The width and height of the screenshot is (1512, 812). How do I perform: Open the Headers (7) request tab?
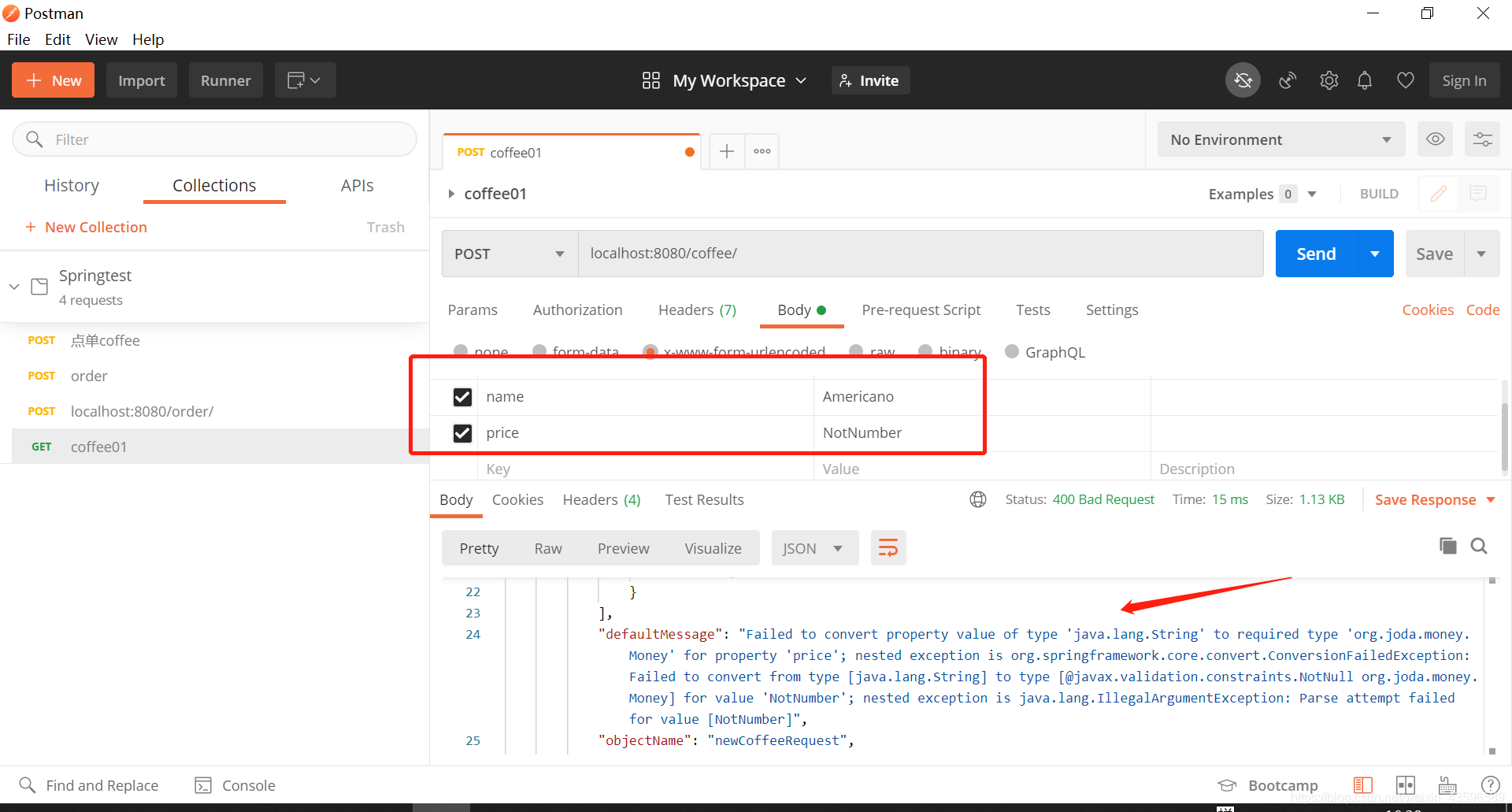[x=697, y=310]
